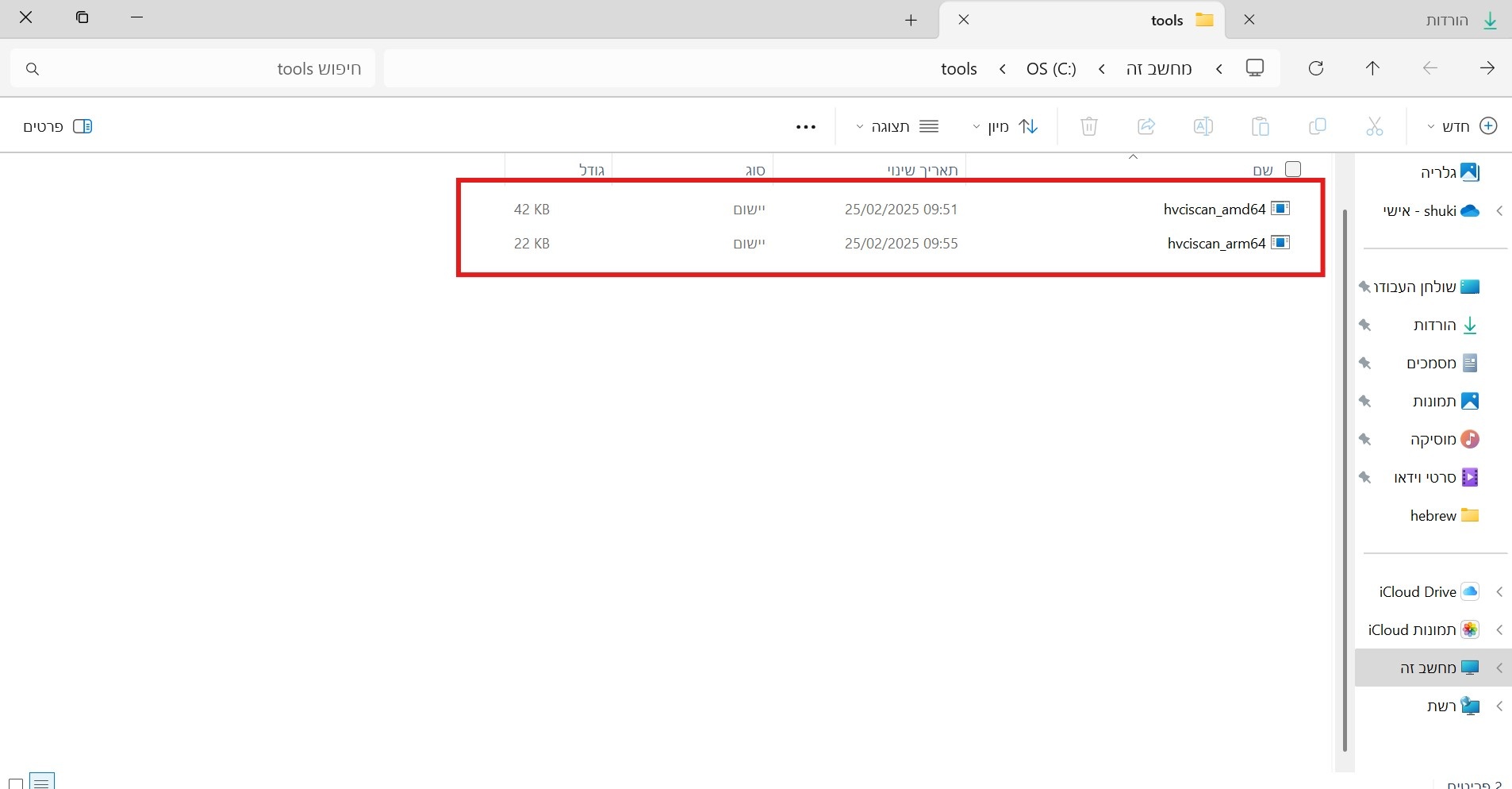Navigate back with the left arrow
1512x789 pixels.
pos(1430,68)
